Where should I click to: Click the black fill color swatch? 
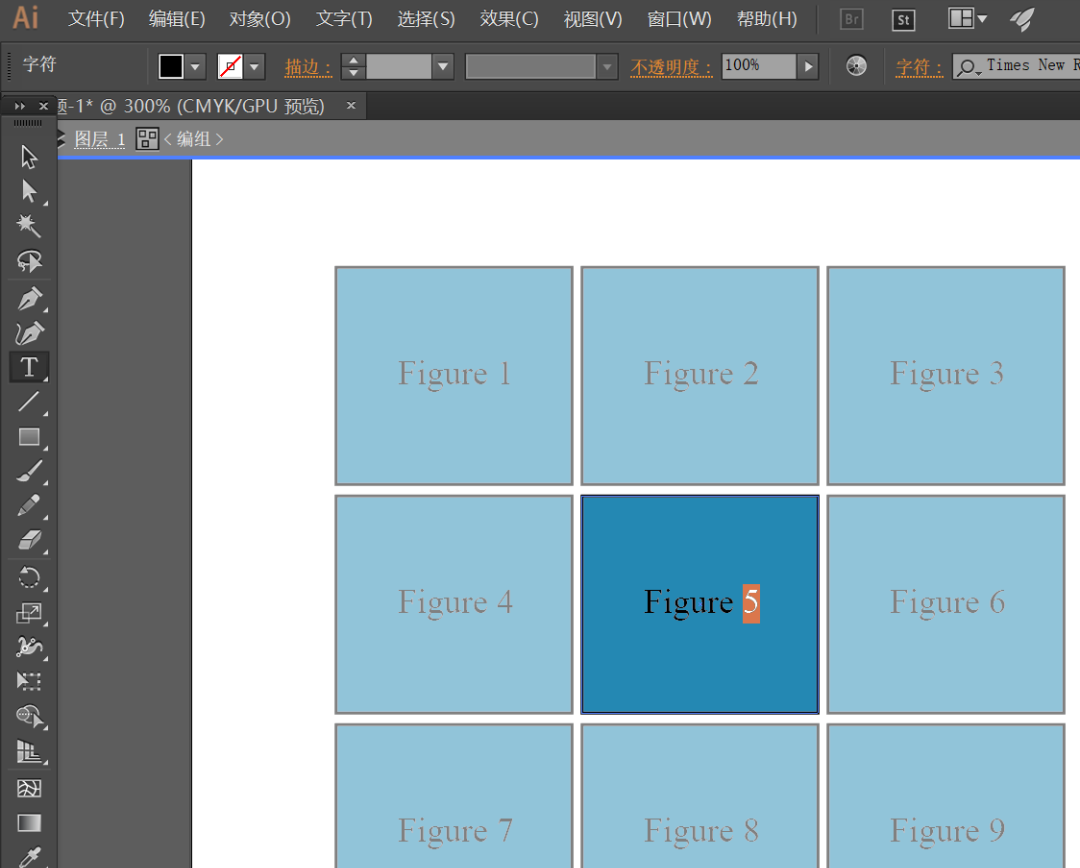[171, 67]
